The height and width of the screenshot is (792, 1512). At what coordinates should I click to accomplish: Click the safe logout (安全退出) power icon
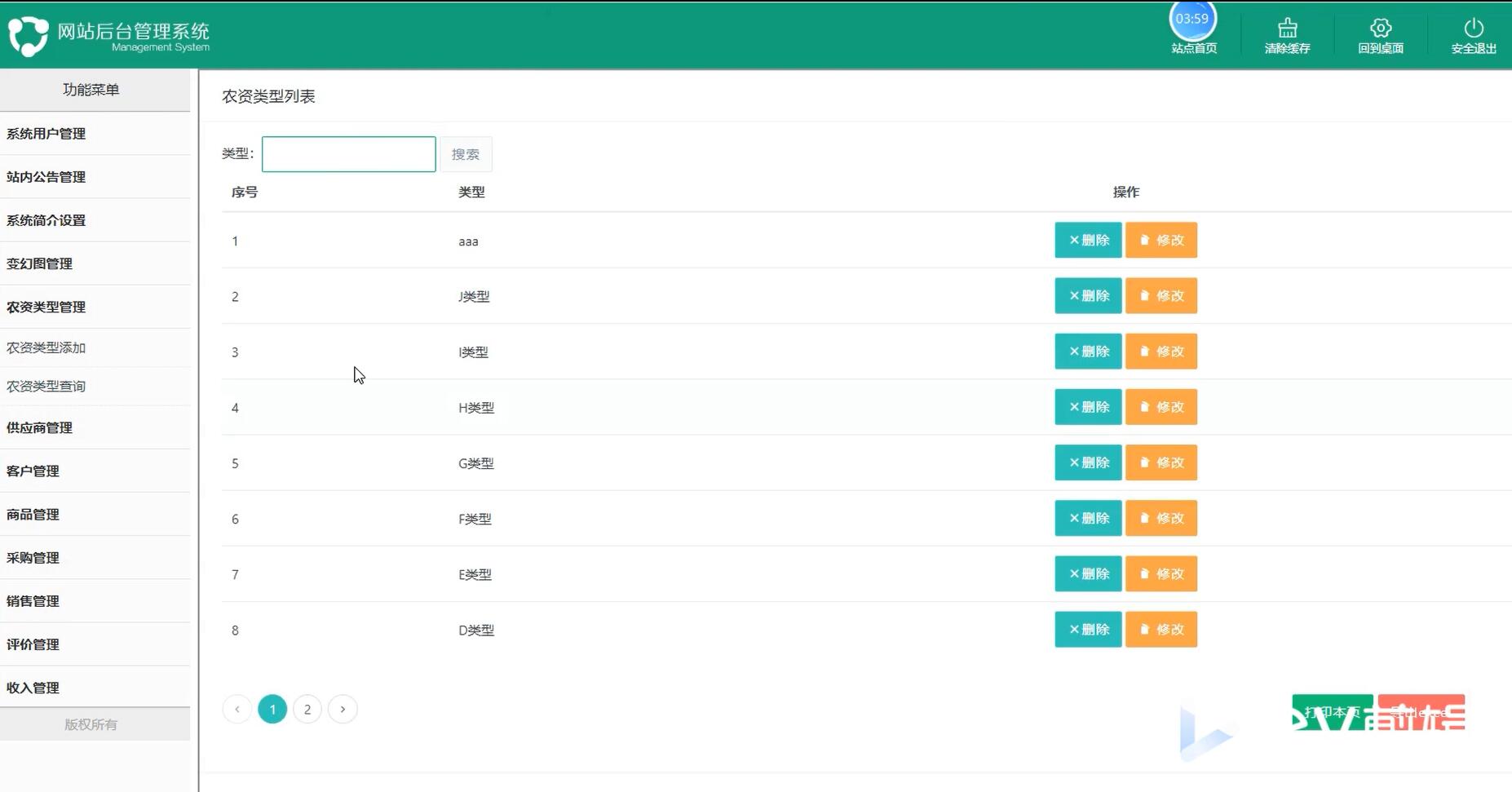[x=1473, y=29]
